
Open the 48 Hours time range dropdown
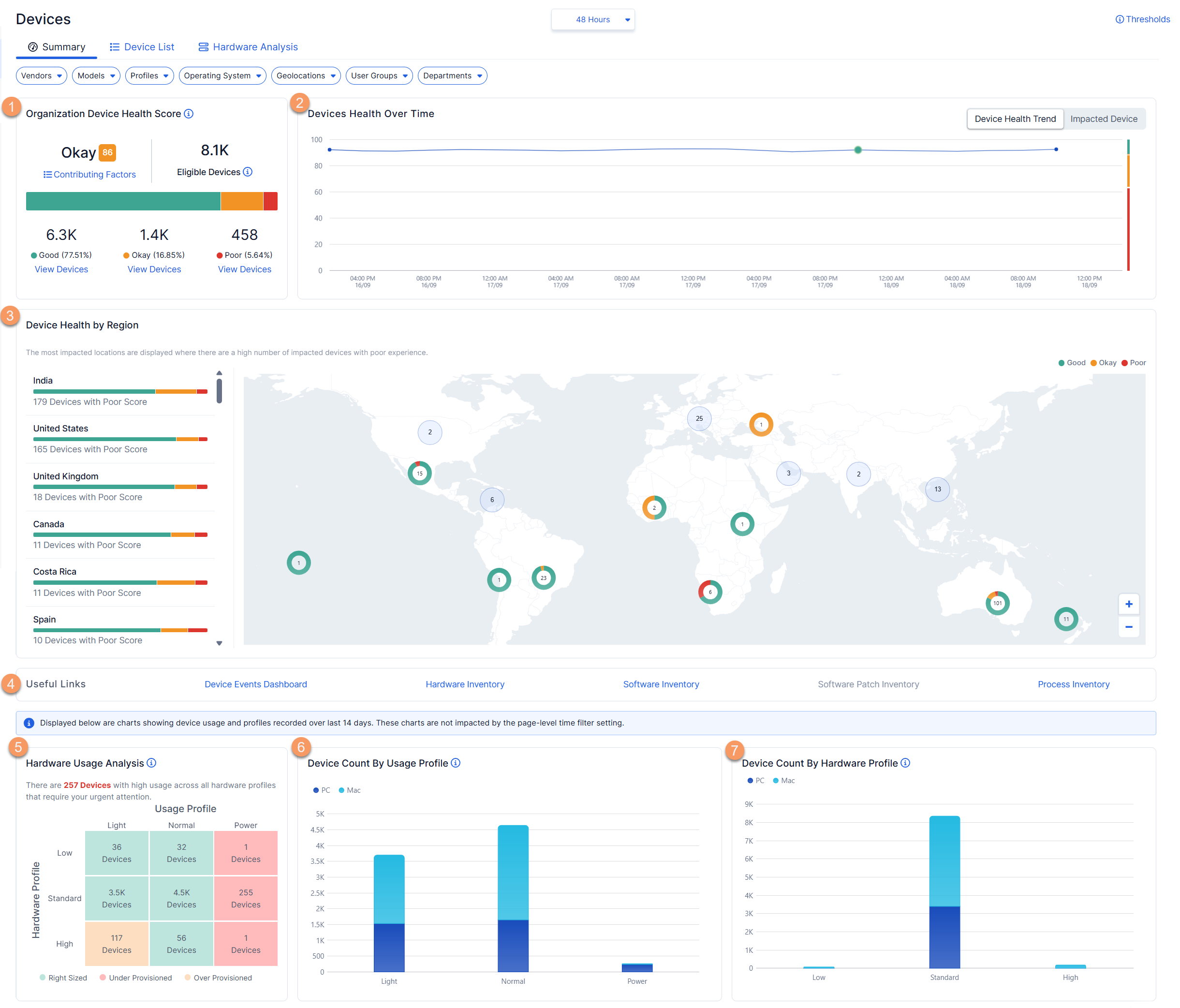593,20
